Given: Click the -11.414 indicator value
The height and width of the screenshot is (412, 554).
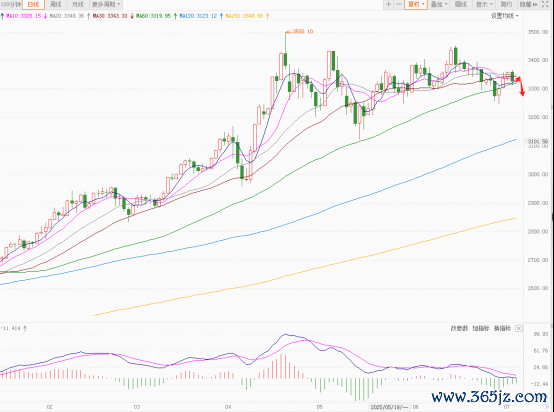Looking at the screenshot, I should pos(11,328).
